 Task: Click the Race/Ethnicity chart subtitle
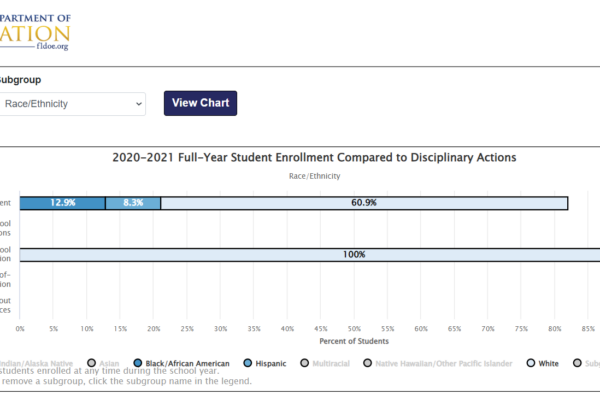pyautogui.click(x=315, y=176)
